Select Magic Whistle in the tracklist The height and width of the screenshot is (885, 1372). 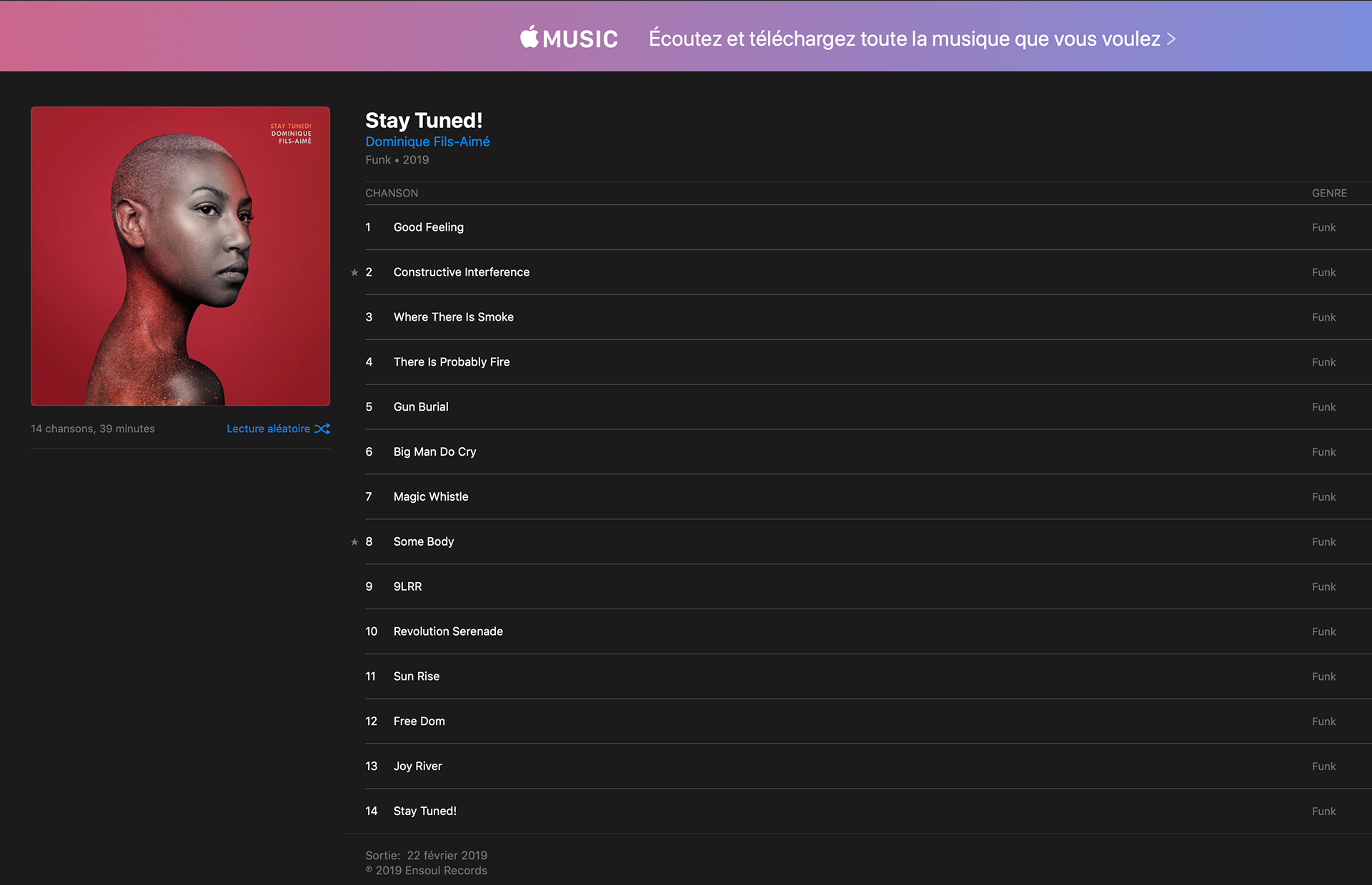tap(430, 496)
